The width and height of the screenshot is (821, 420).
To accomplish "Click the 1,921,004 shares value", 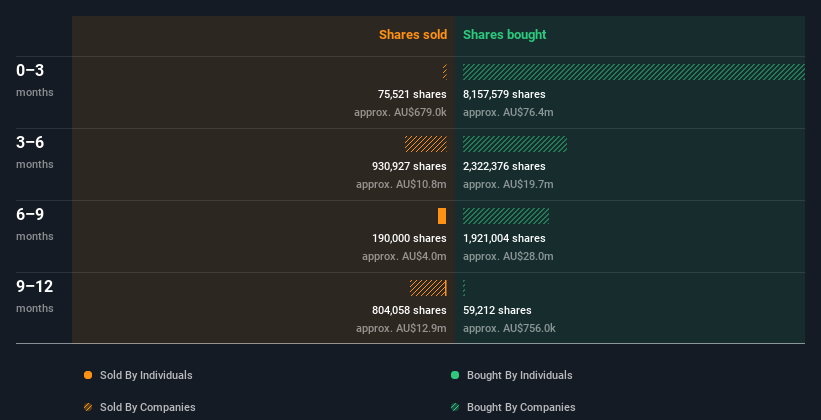I will point(504,238).
